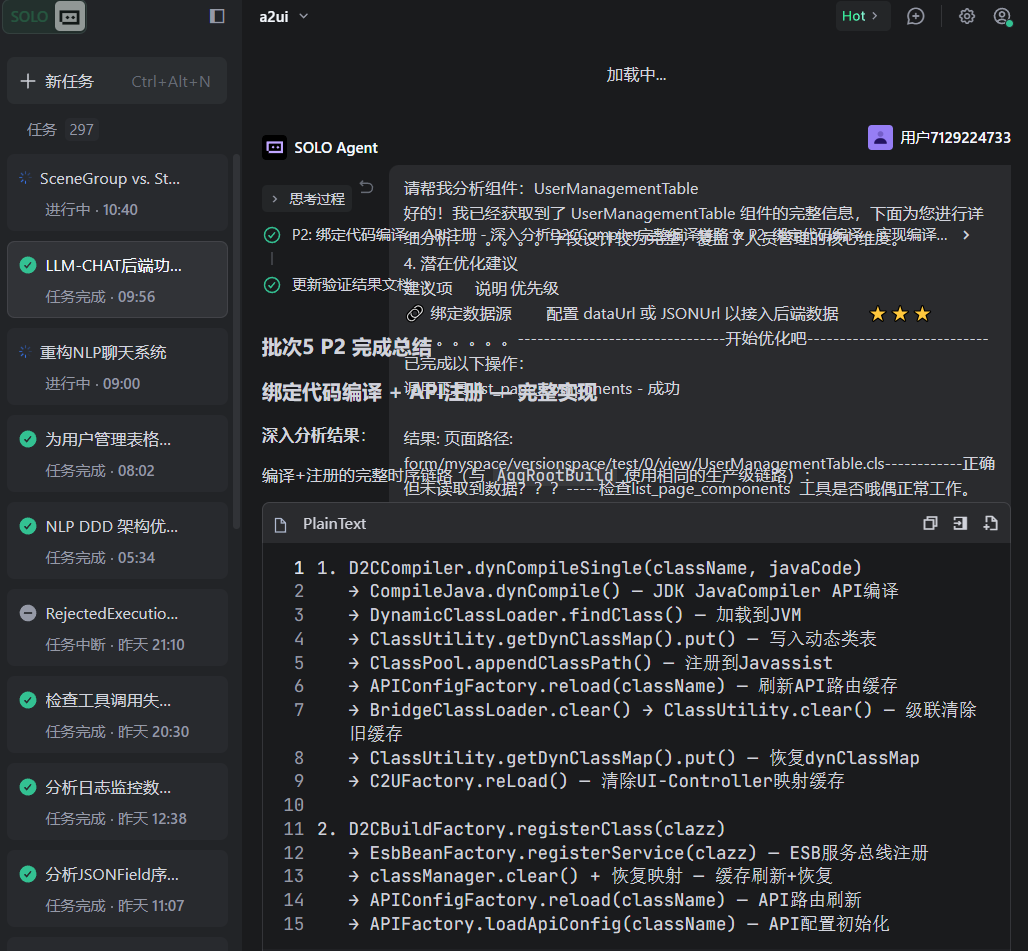This screenshot has height=951, width=1028.
Task: Click the insert code icon in PlainText header
Action: pos(960,523)
